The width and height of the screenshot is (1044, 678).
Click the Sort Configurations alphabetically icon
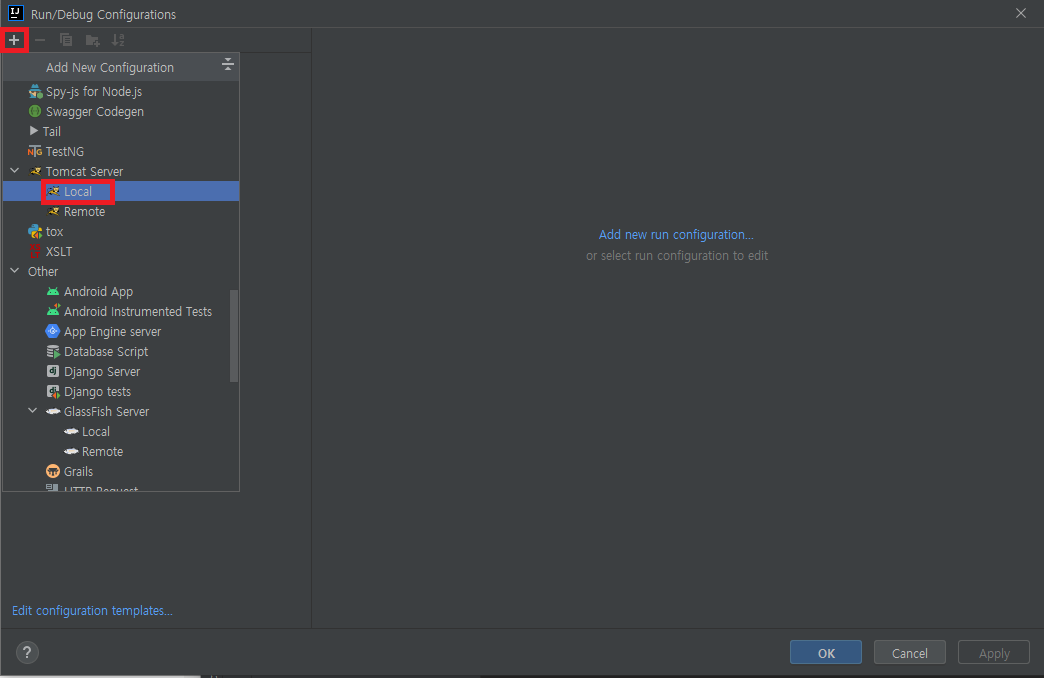click(118, 40)
